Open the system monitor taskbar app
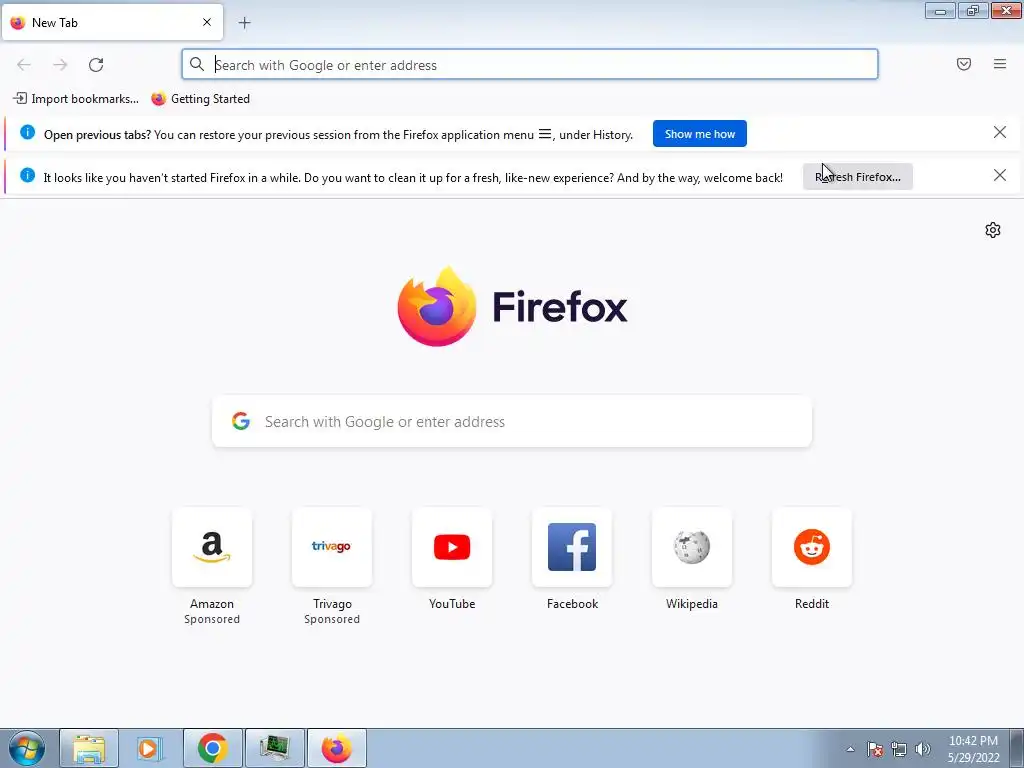Screen dimensions: 1024x768 tap(274, 748)
